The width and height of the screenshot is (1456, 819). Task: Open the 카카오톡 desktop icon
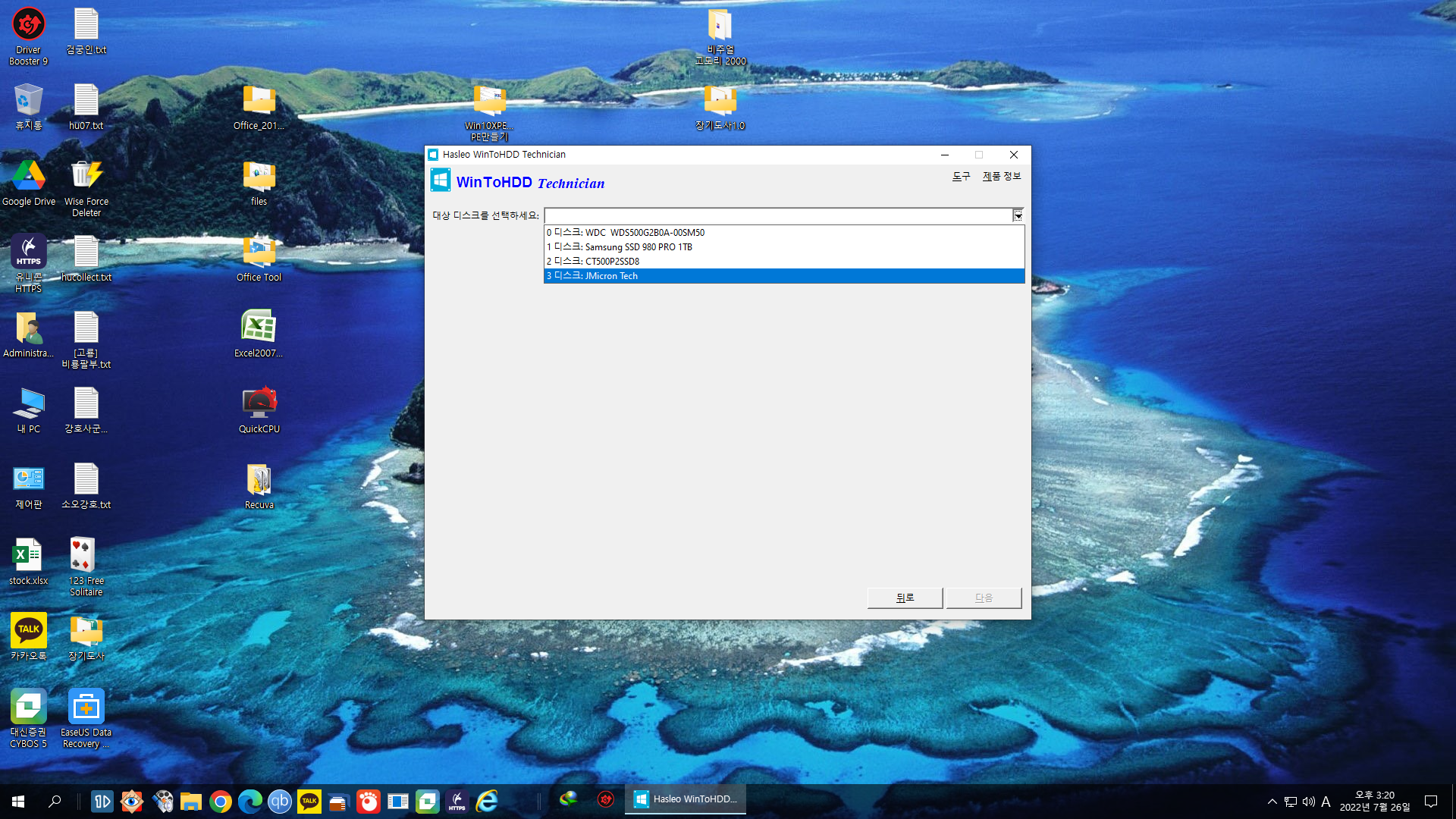click(x=29, y=637)
